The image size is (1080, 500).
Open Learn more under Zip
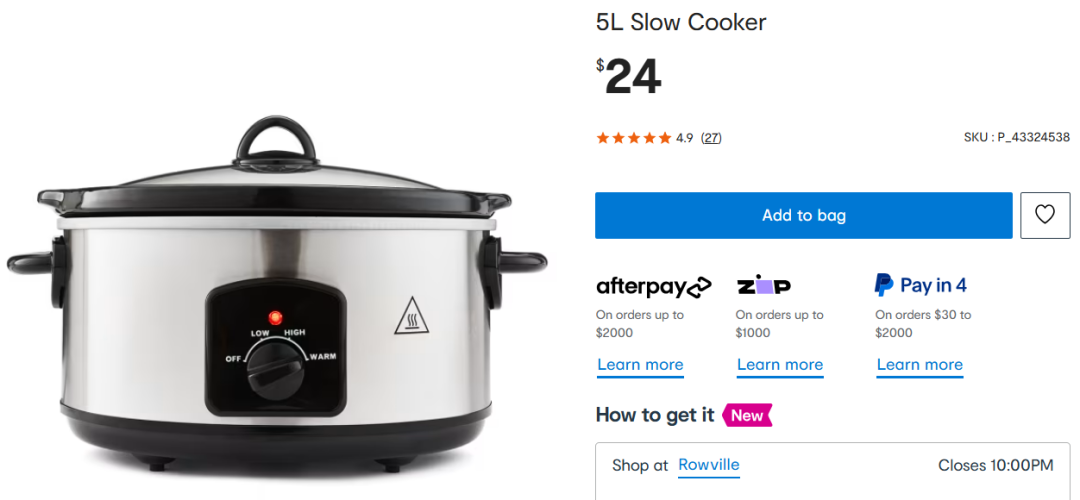point(780,365)
